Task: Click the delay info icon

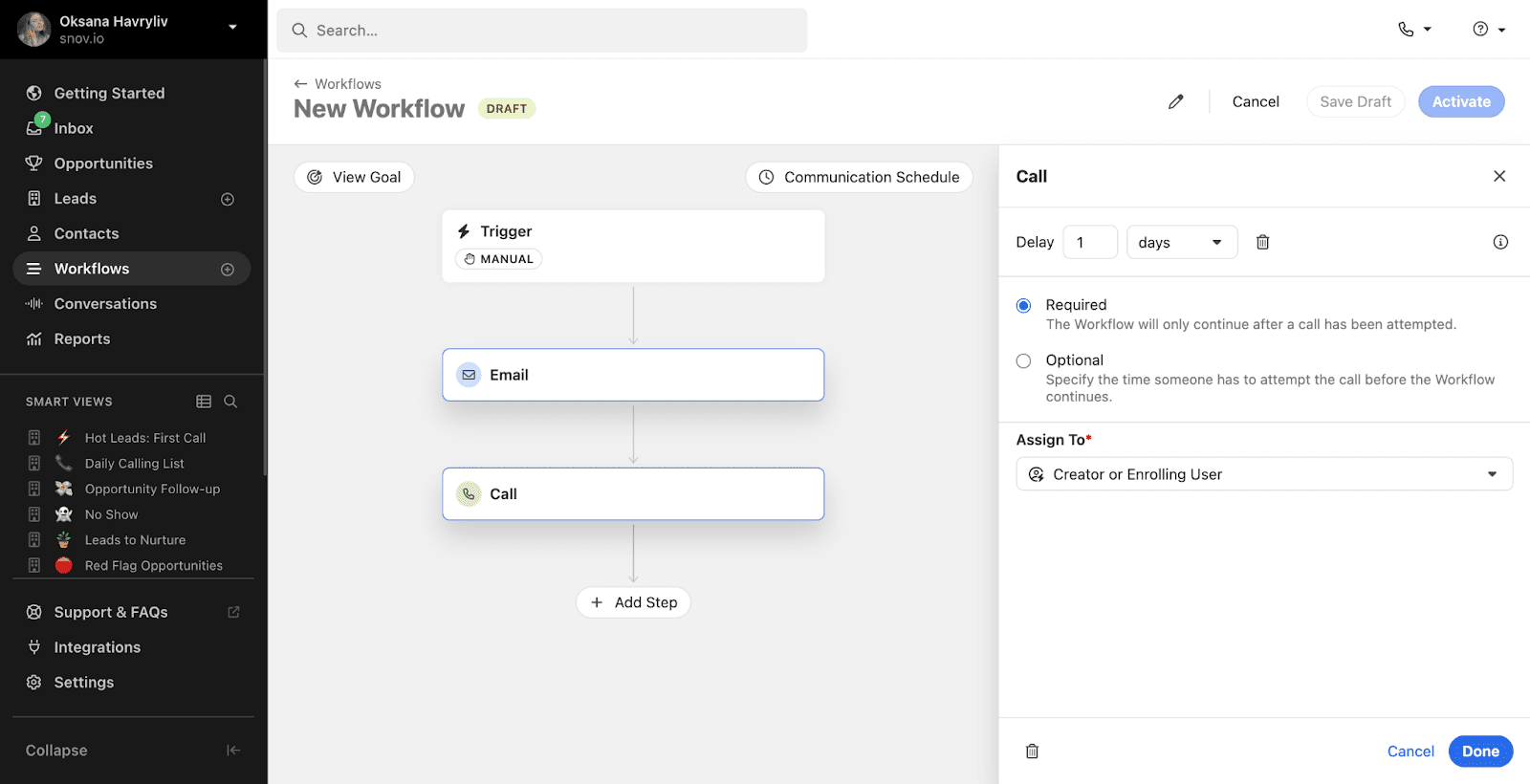Action: click(1500, 242)
